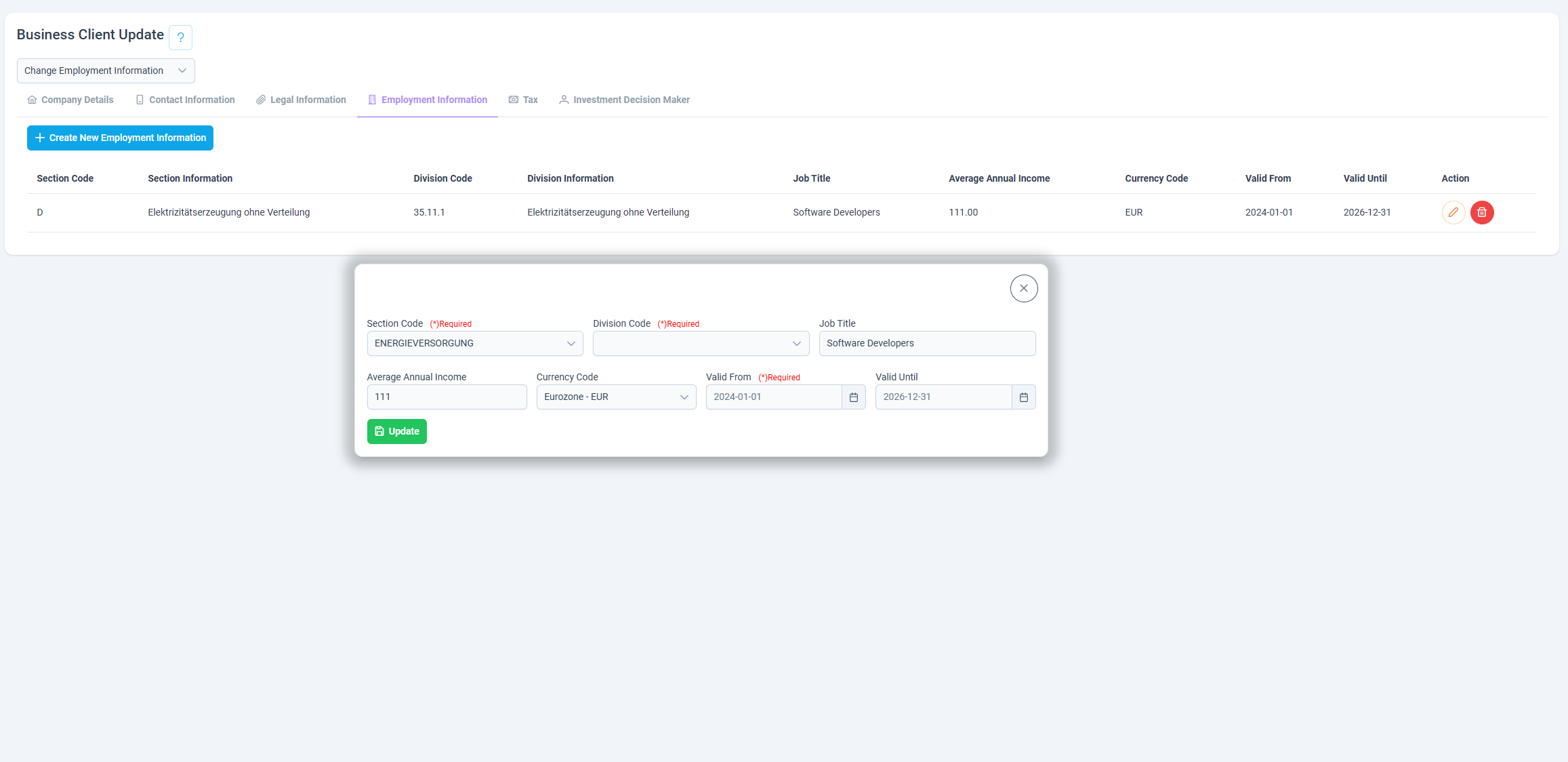Click into the Valid From date field

774,397
